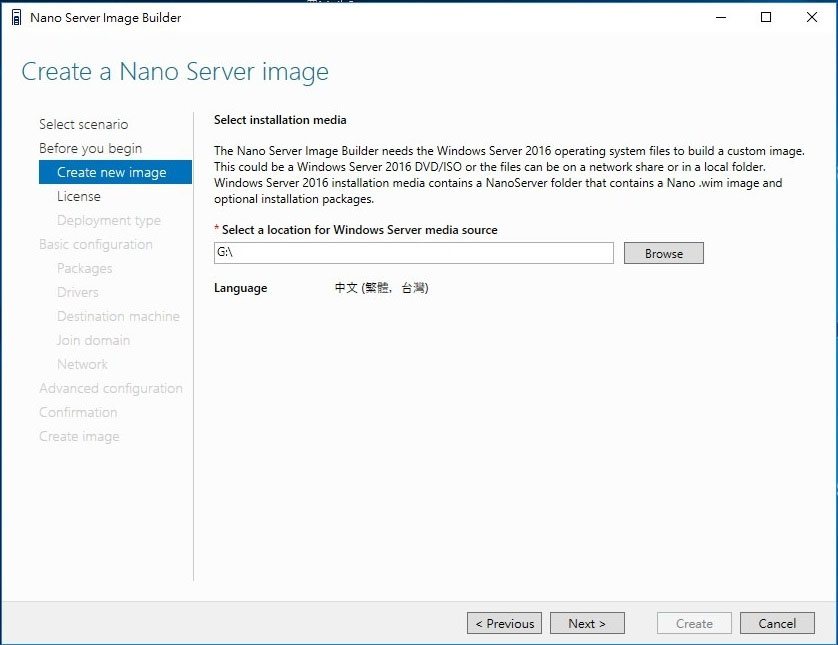Click the 'Create a Nano Server image' title
838x645 pixels.
click(175, 72)
